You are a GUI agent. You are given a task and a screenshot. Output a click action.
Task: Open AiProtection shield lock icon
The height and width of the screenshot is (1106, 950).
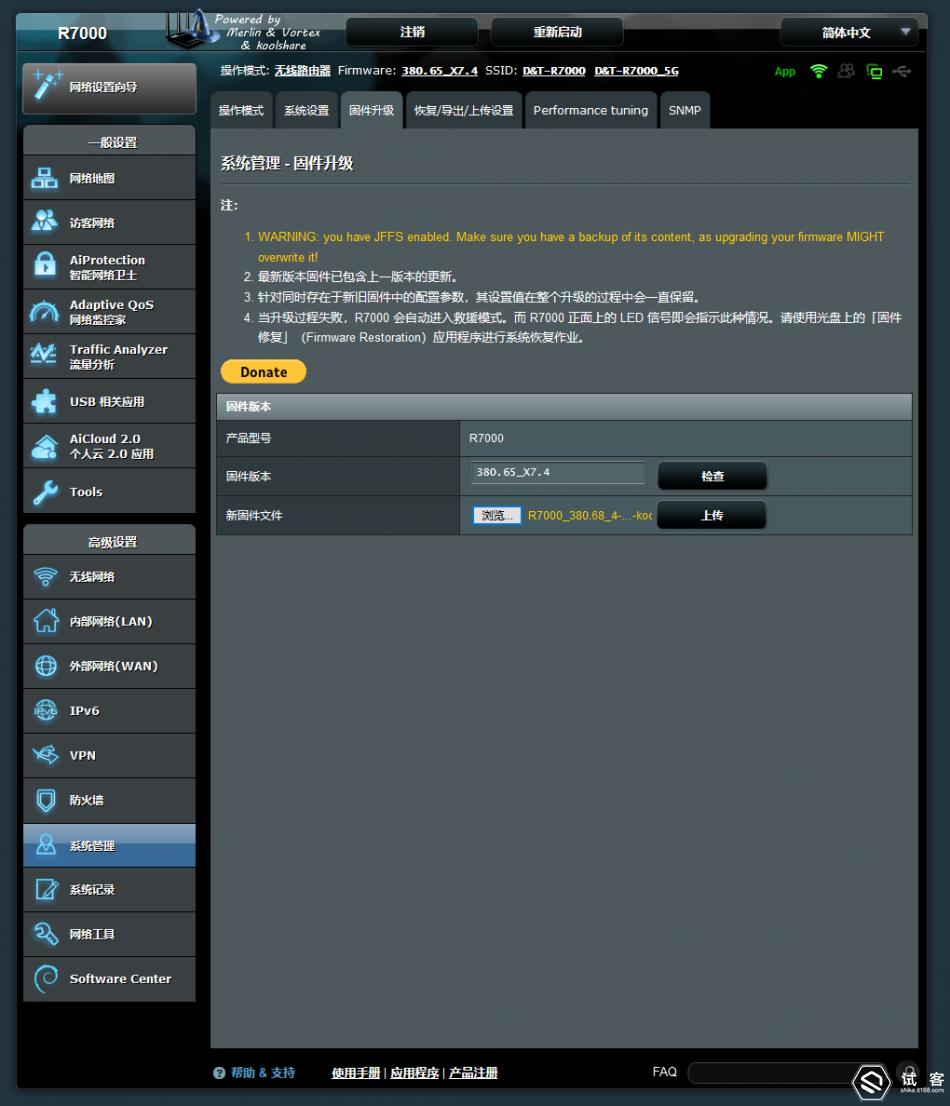(x=46, y=267)
